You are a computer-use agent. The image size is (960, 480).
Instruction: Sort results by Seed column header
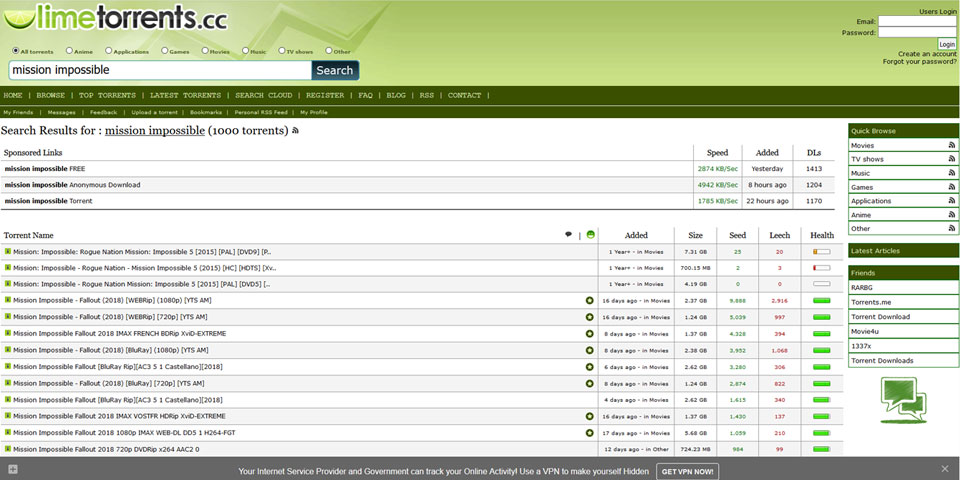point(738,235)
